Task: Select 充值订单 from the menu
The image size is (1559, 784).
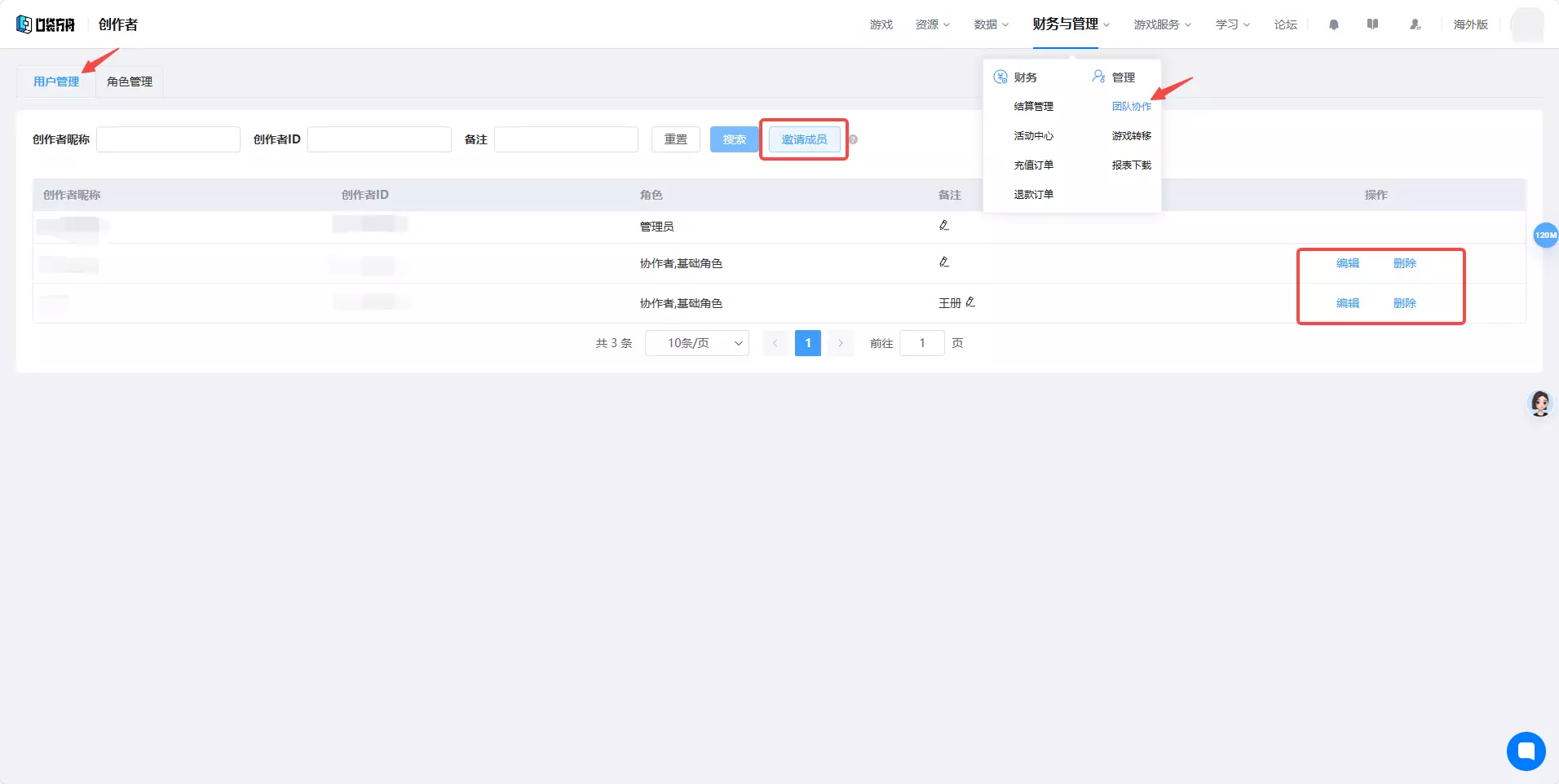Action: pos(1034,165)
